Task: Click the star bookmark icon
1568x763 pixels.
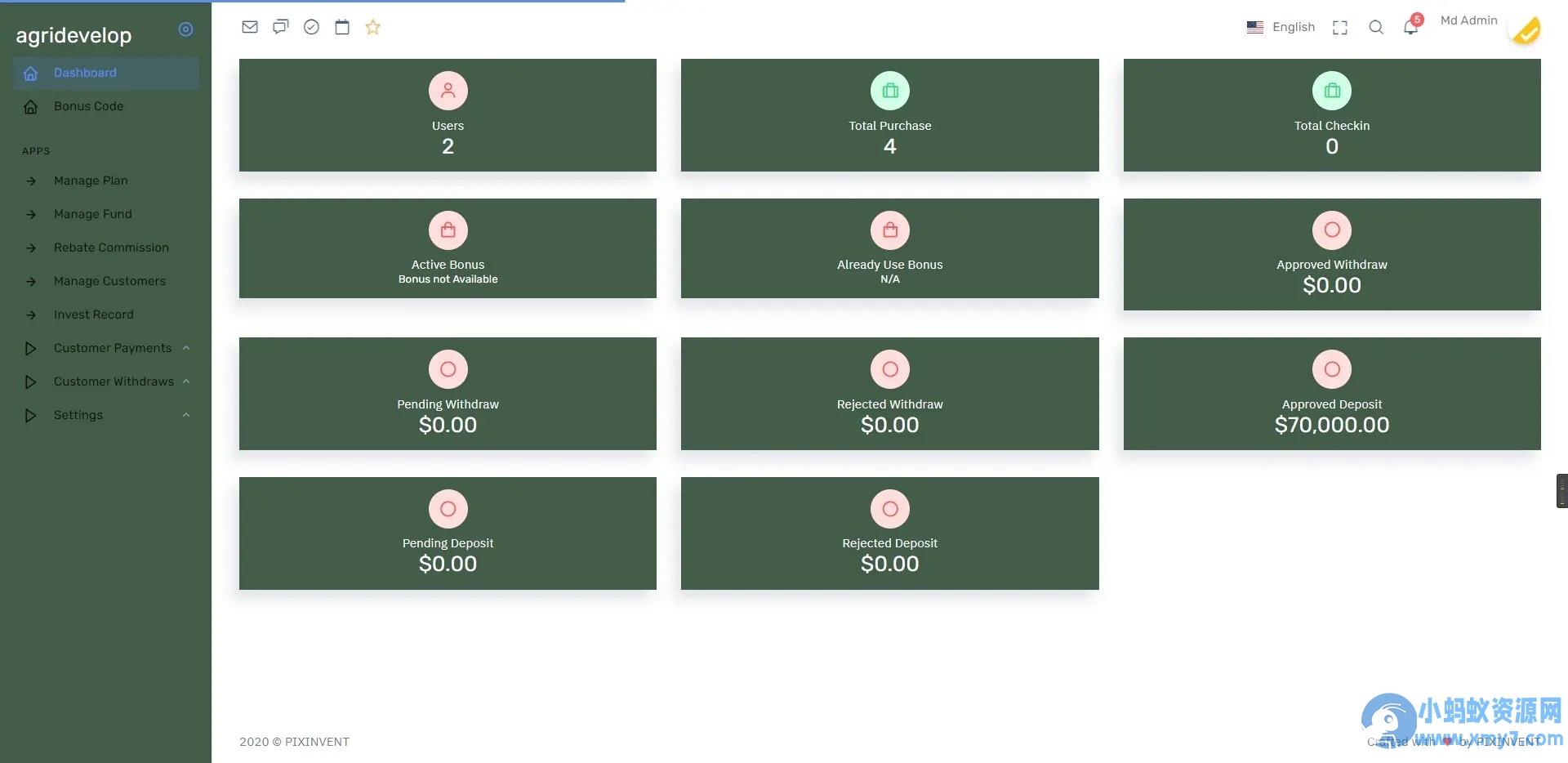Action: [x=373, y=27]
